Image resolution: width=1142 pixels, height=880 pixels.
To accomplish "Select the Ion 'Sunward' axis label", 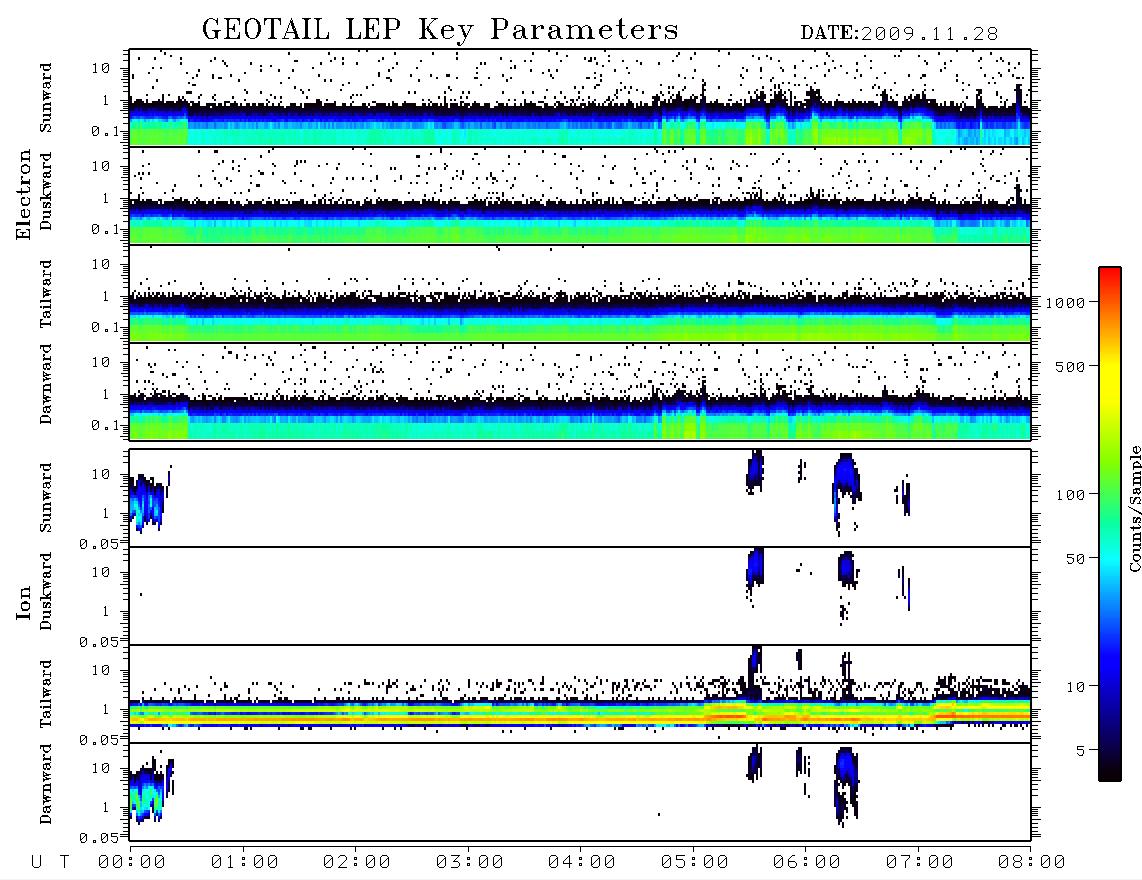I will coord(46,498).
